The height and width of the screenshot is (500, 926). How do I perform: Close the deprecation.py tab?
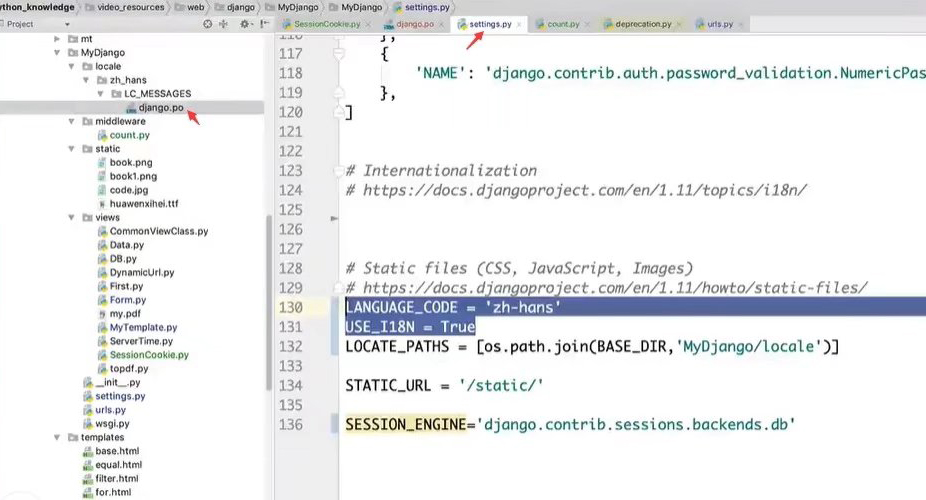click(679, 25)
